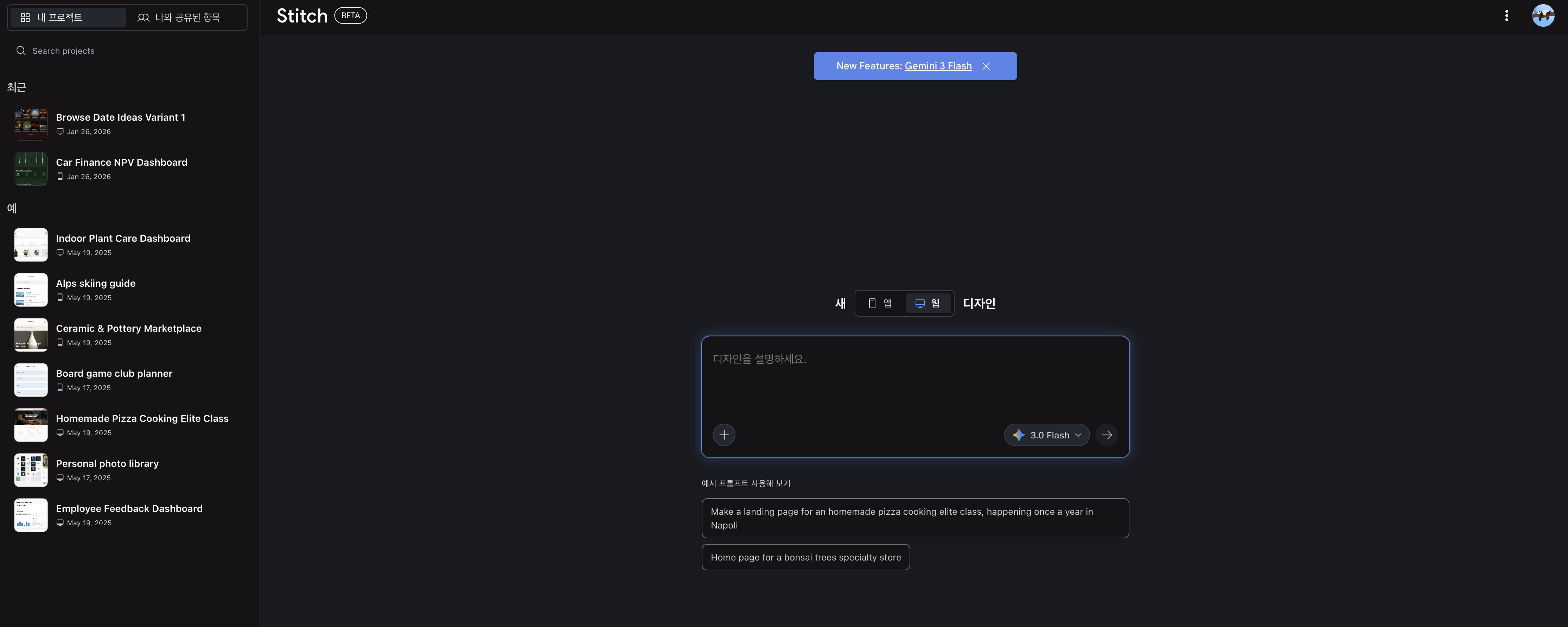Click Board game club planner thumbnail
This screenshot has width=1568, height=627.
(x=31, y=380)
